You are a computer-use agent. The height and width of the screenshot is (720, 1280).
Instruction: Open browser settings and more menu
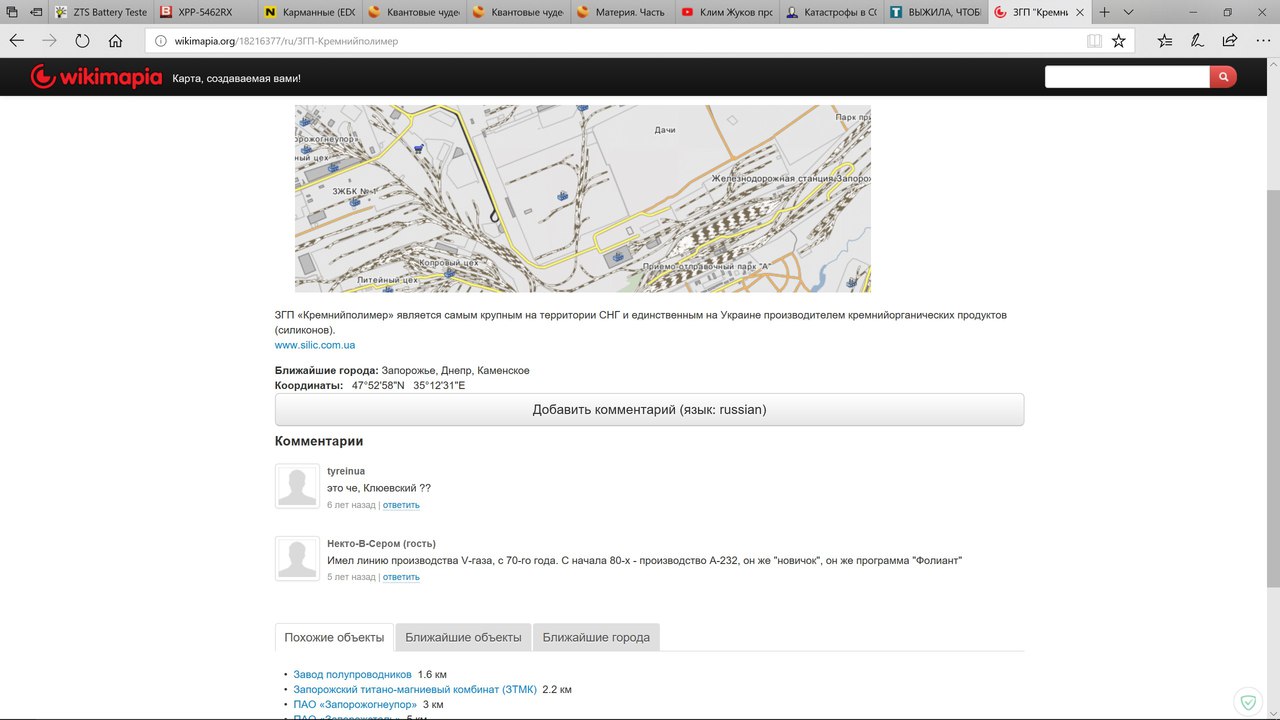coord(1262,41)
